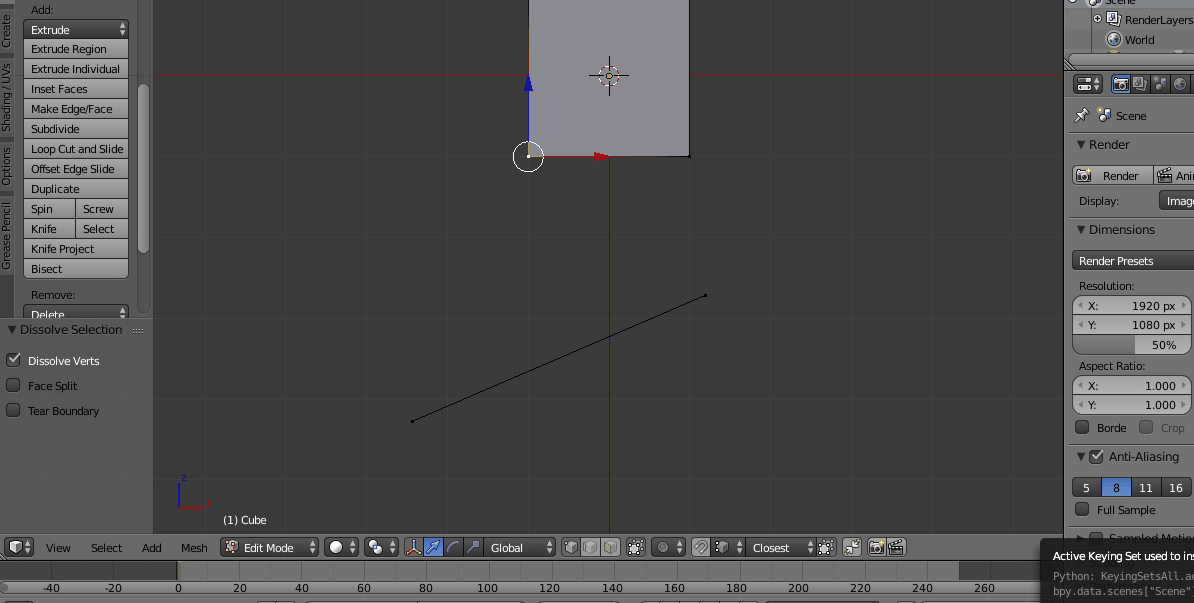Open the Render Presets dropdown
This screenshot has height=603, width=1194.
click(1132, 260)
